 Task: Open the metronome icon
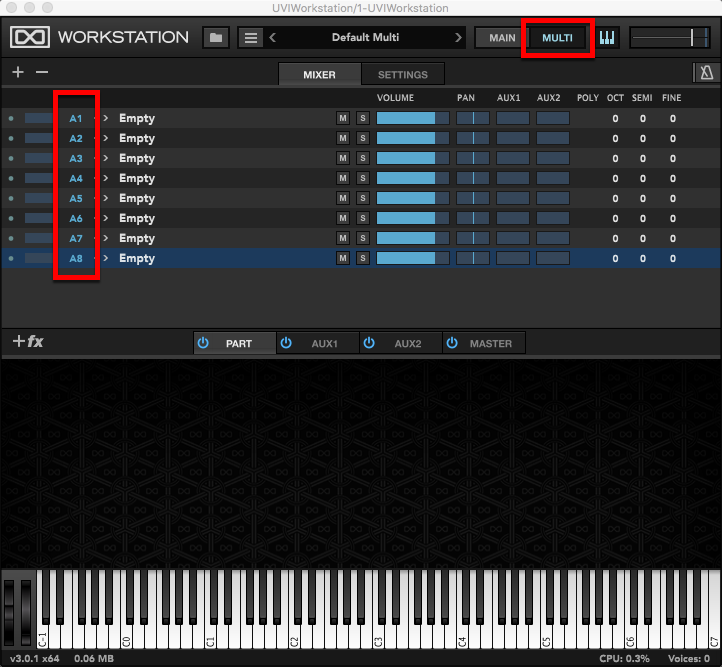click(707, 73)
